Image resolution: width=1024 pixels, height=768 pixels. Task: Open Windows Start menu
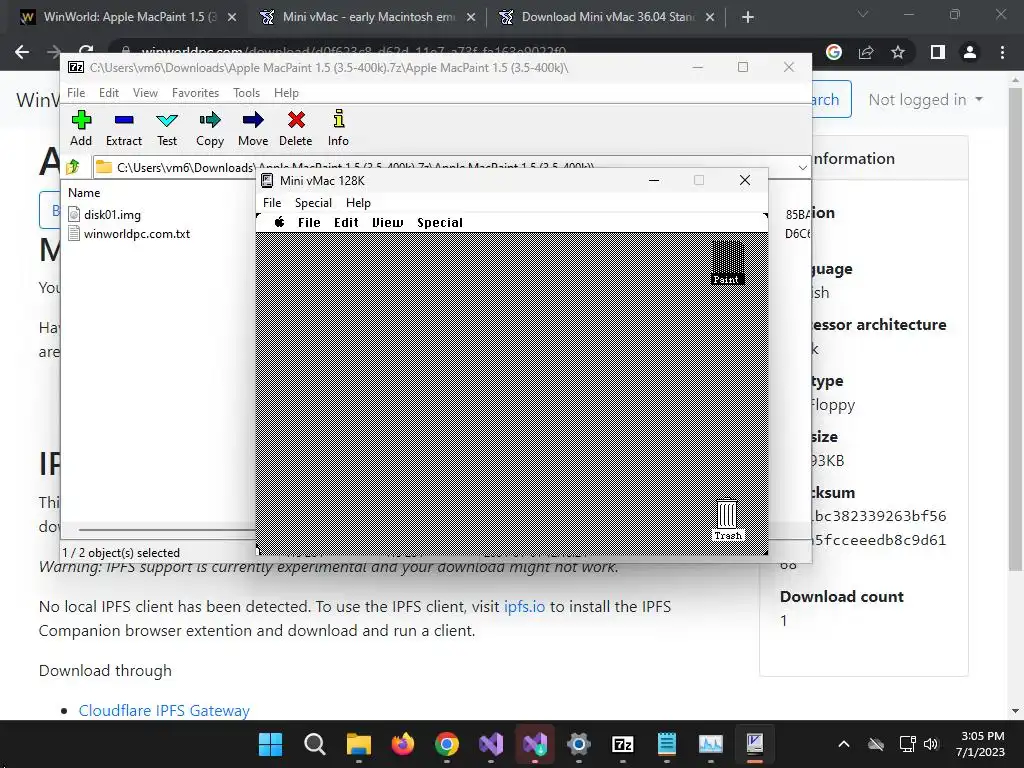[x=270, y=744]
